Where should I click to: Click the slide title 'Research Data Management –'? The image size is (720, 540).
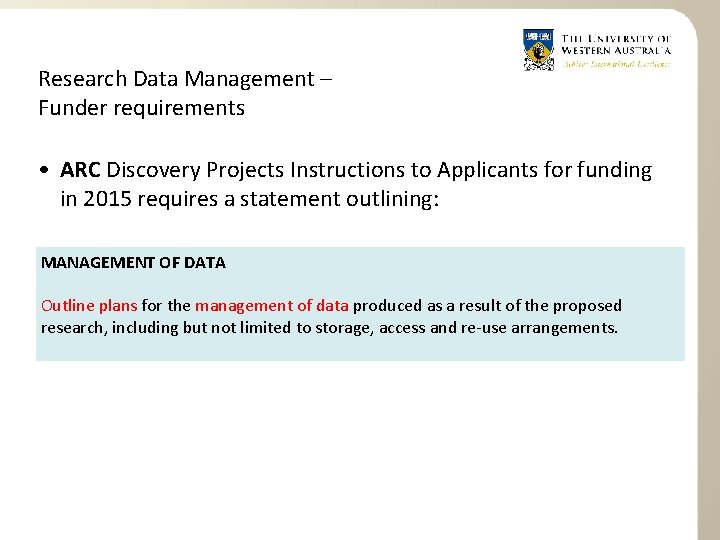pyautogui.click(x=185, y=79)
